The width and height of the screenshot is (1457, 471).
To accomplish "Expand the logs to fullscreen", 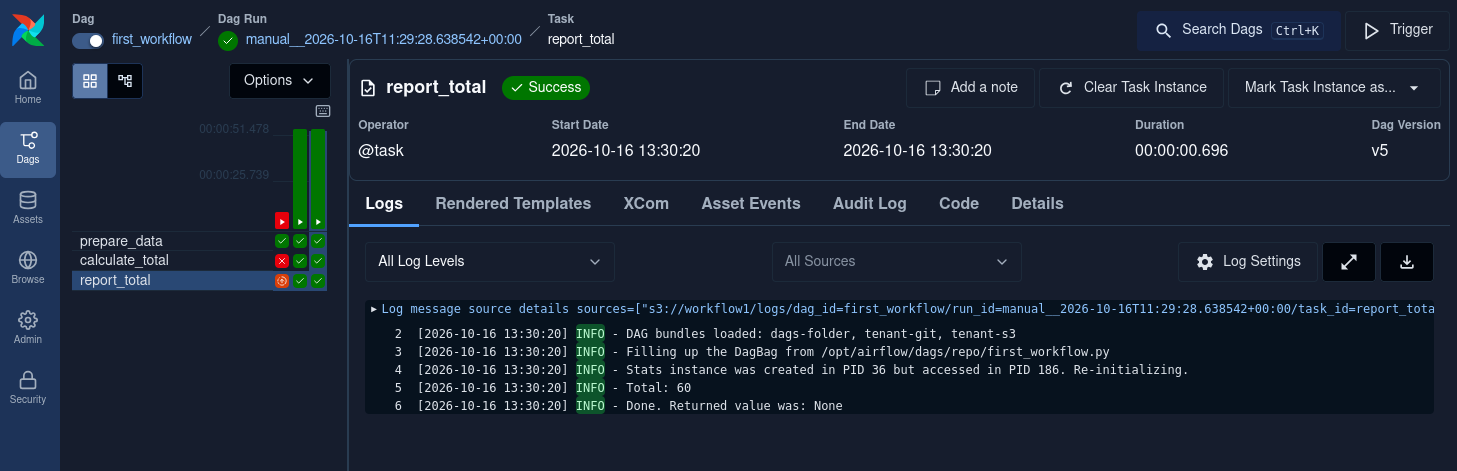I will (1349, 261).
